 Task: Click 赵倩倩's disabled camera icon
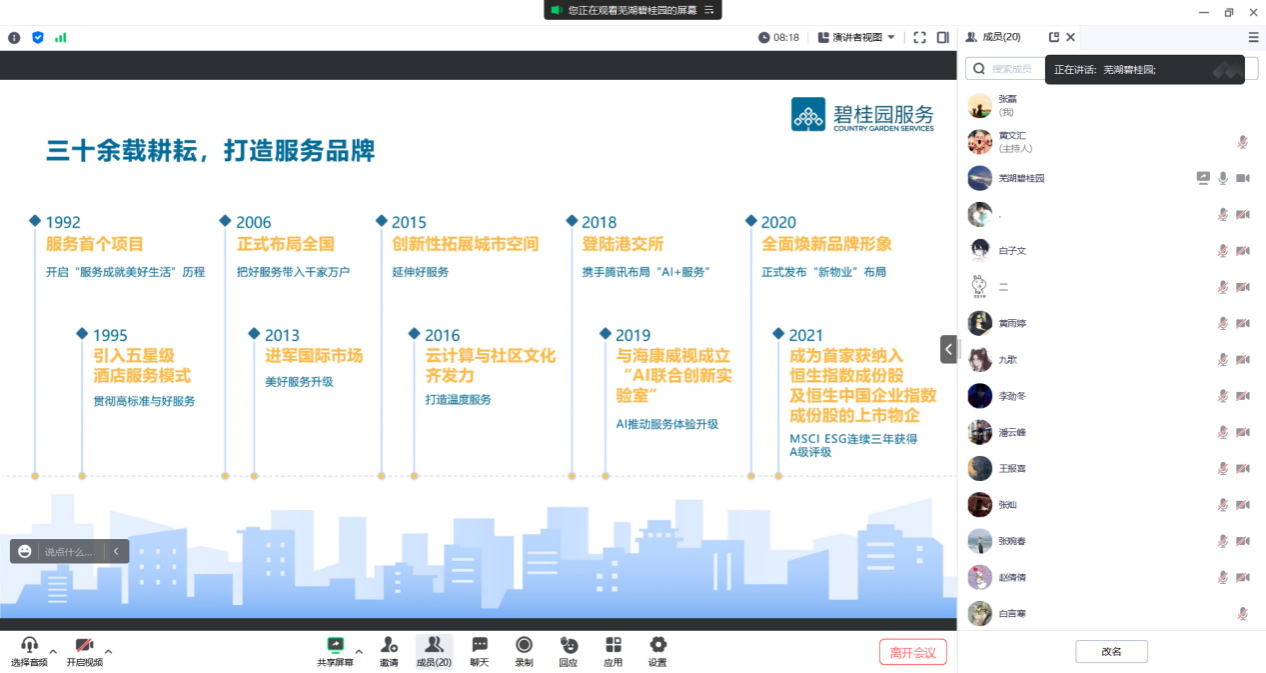coord(1243,577)
